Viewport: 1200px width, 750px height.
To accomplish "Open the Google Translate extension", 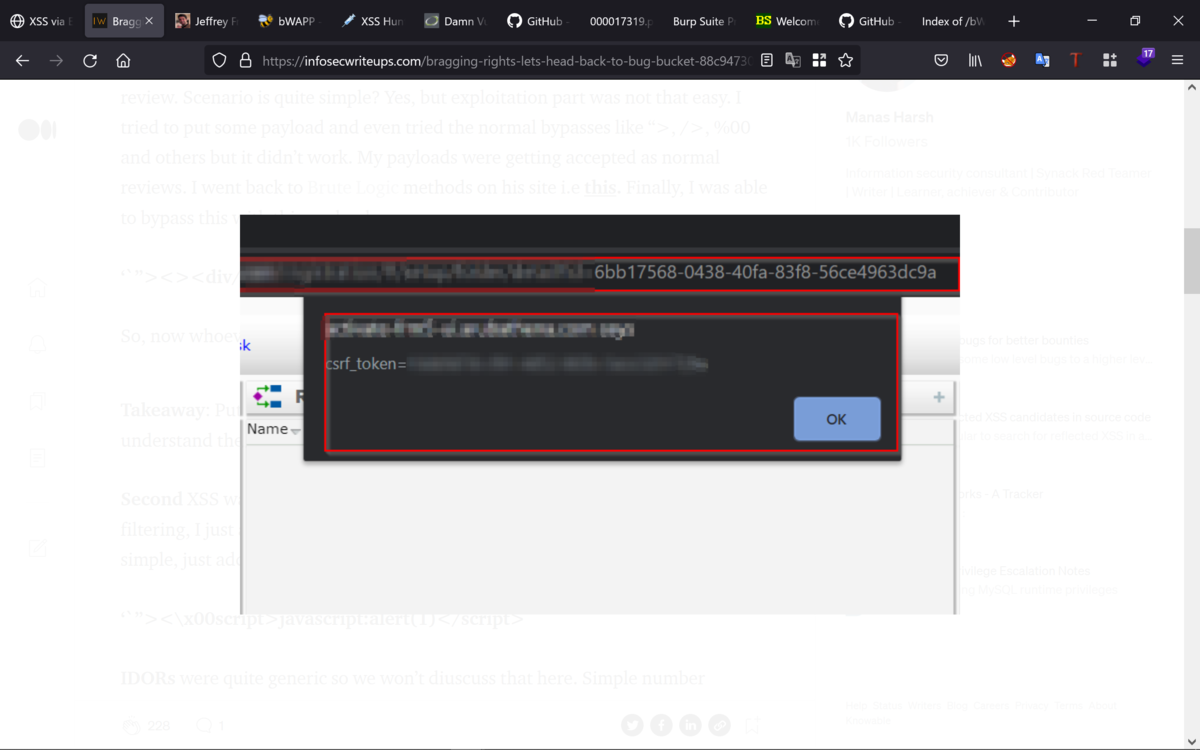I will (x=1042, y=60).
